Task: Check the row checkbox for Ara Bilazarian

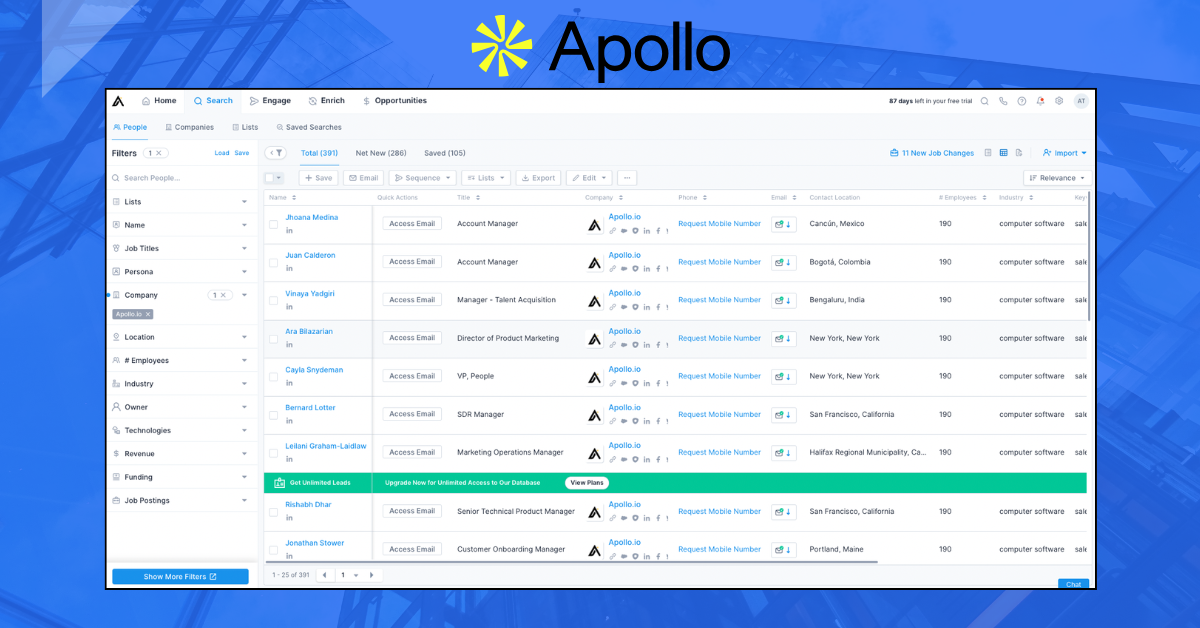Action: point(273,338)
